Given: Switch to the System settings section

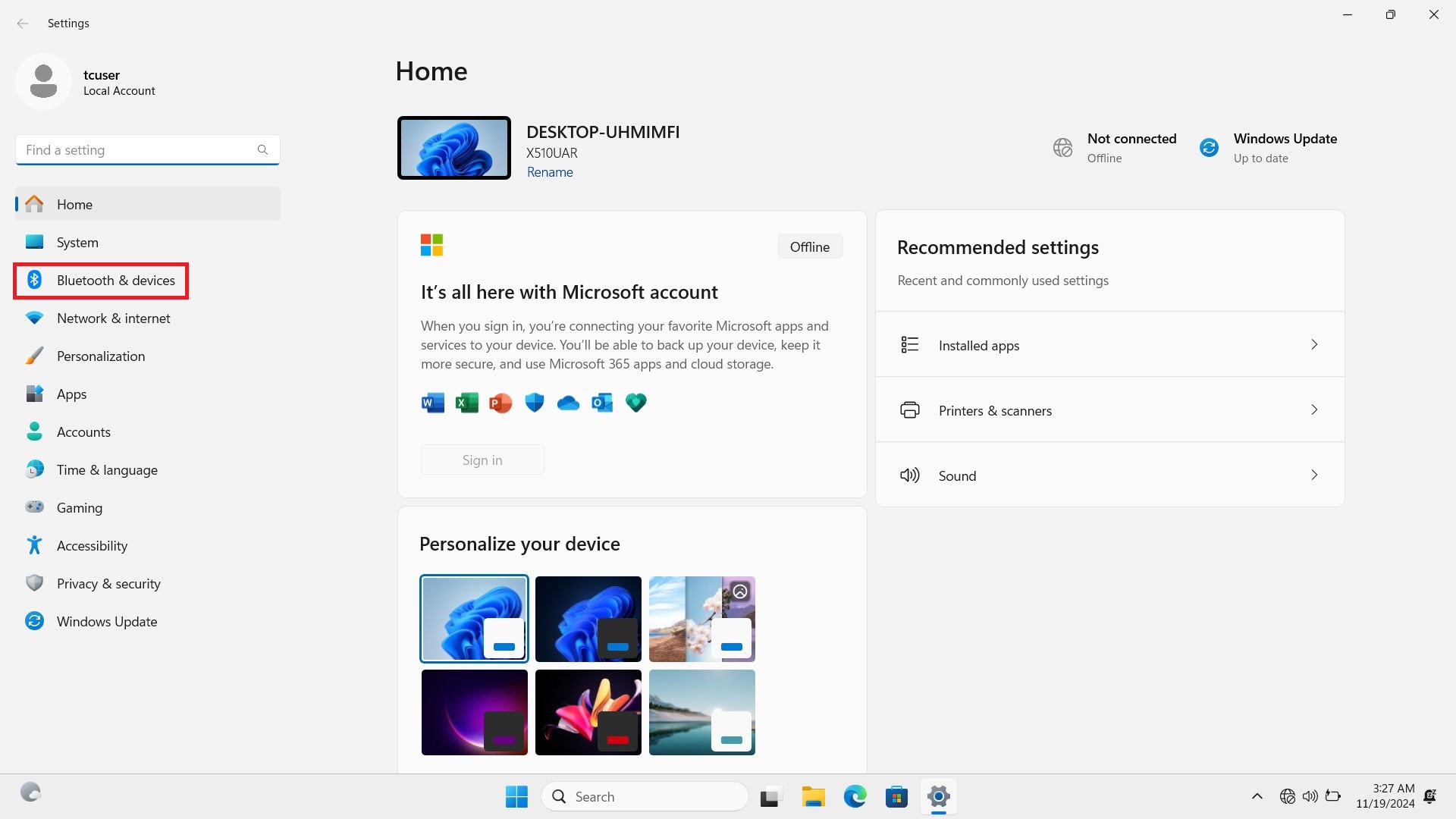Looking at the screenshot, I should tap(77, 242).
